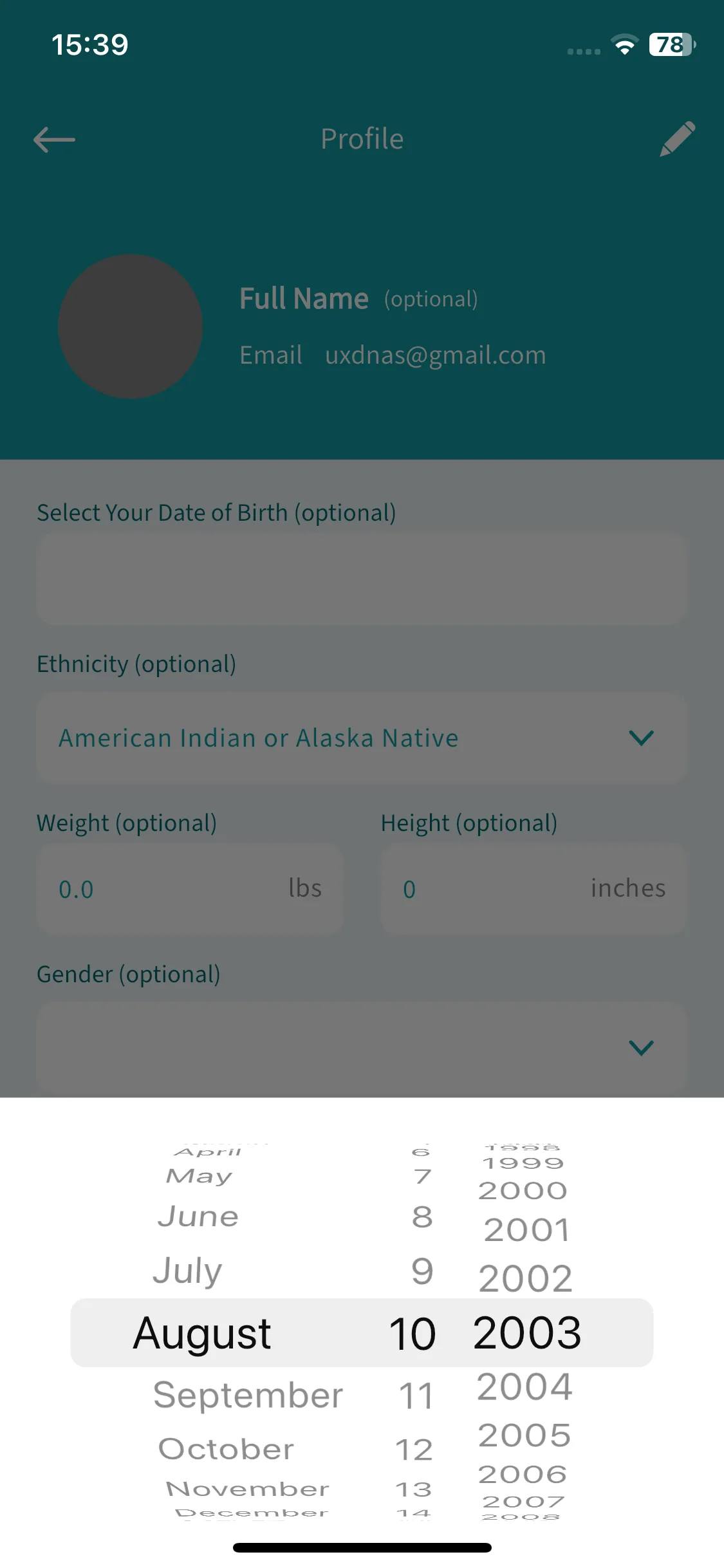Screen dimensions: 724x1568
Task: Tap the email address uxdnas@gmail.com
Action: coord(436,355)
